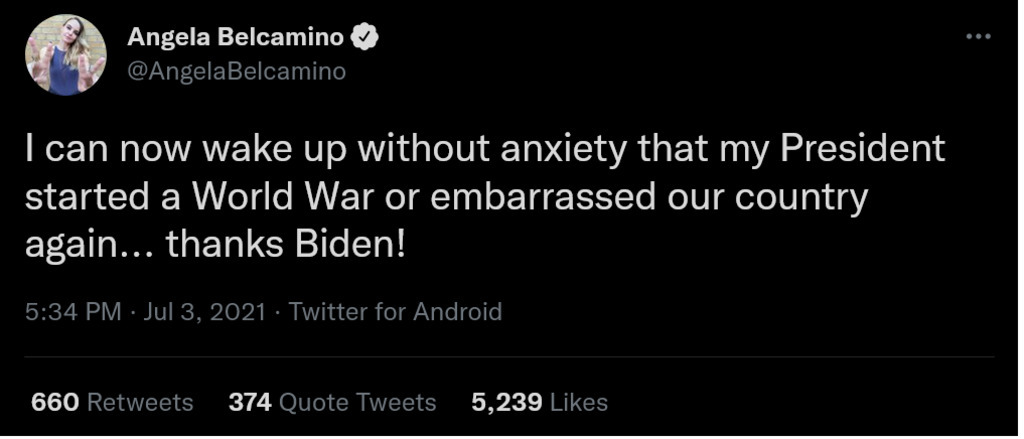Click the Angela Belcamino display name
The width and height of the screenshot is (1024, 439).
tap(235, 38)
